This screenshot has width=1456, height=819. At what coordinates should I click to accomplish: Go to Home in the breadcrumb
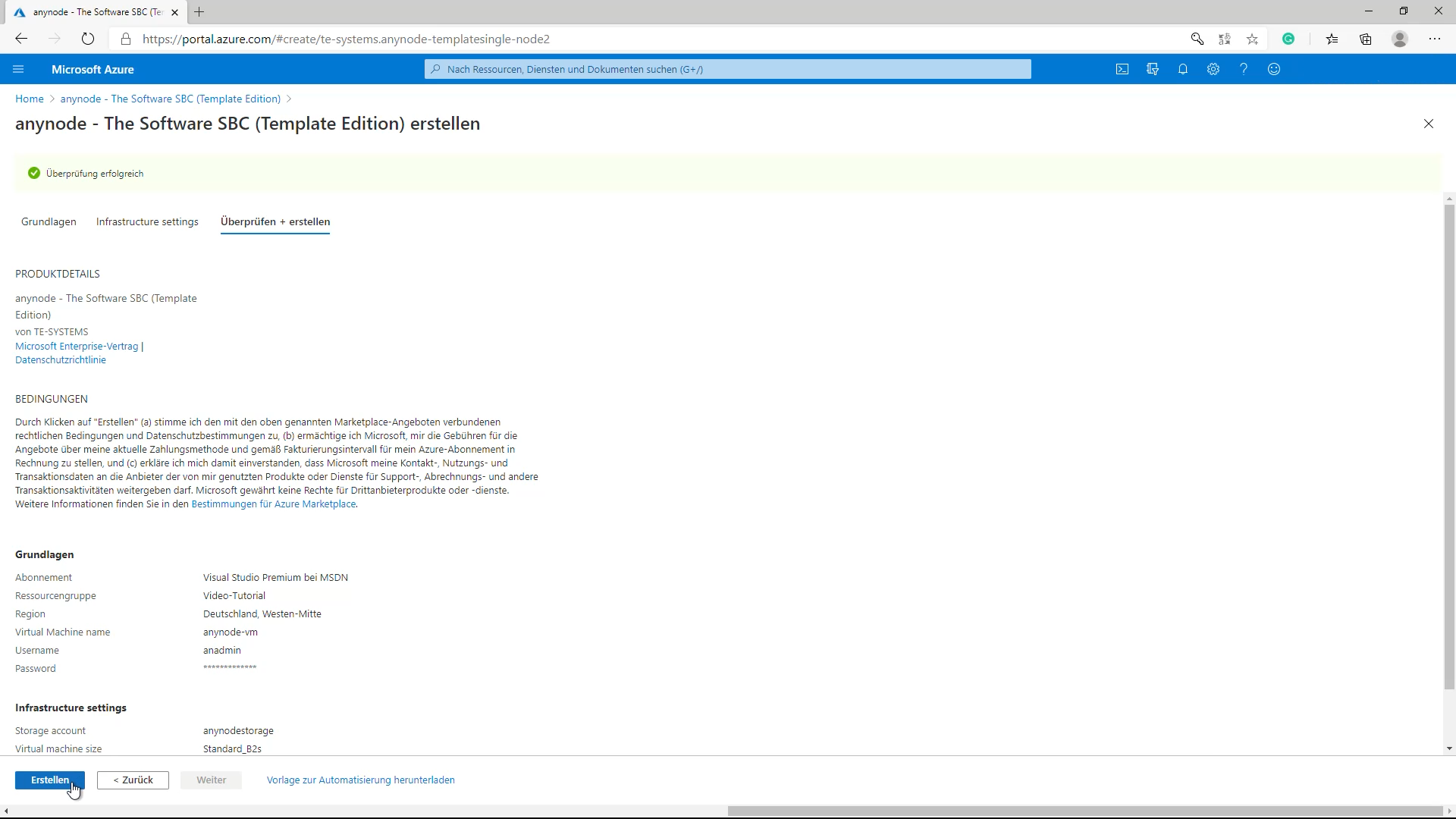tap(30, 99)
